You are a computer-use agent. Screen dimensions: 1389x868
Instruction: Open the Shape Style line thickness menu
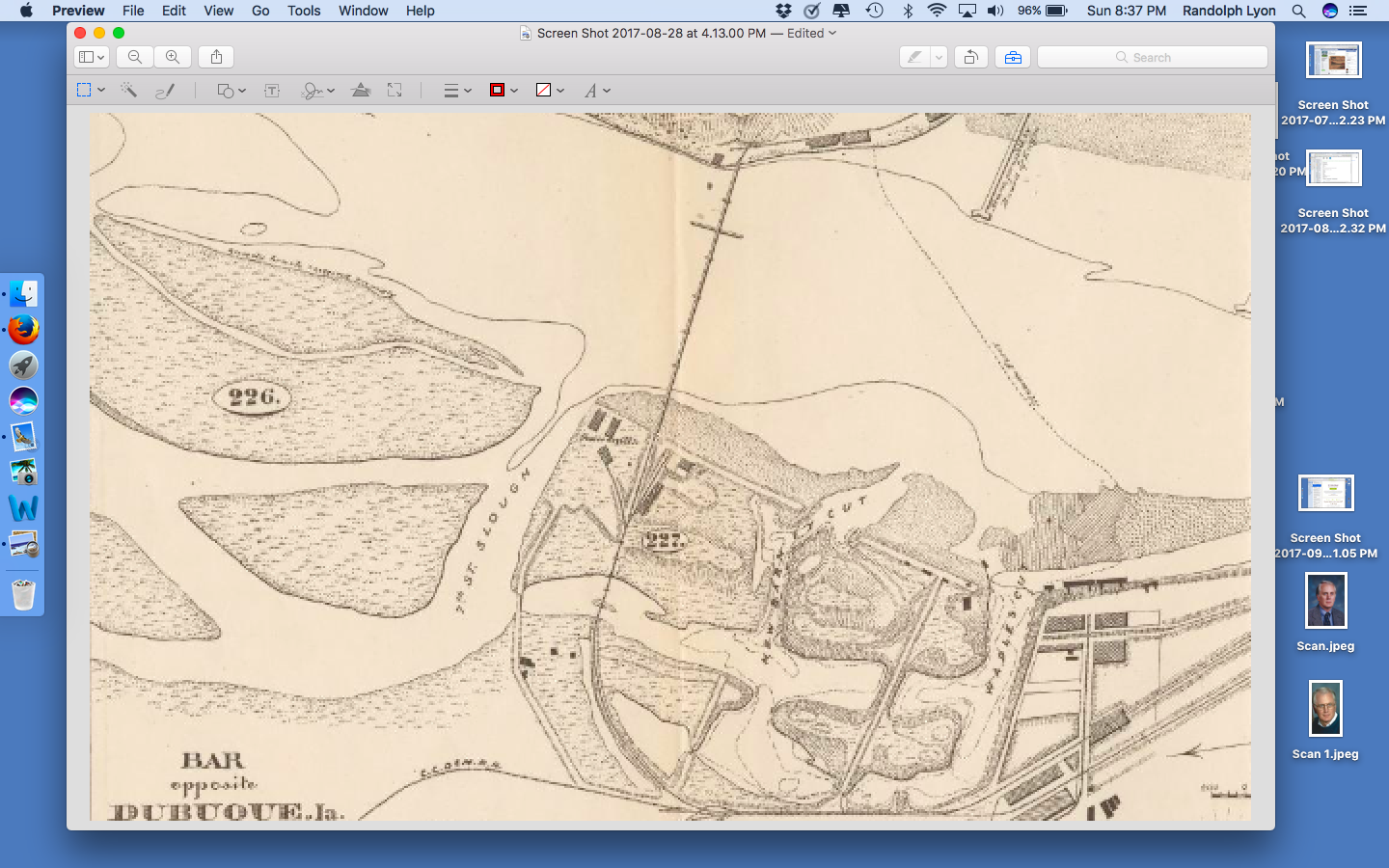coord(457,90)
